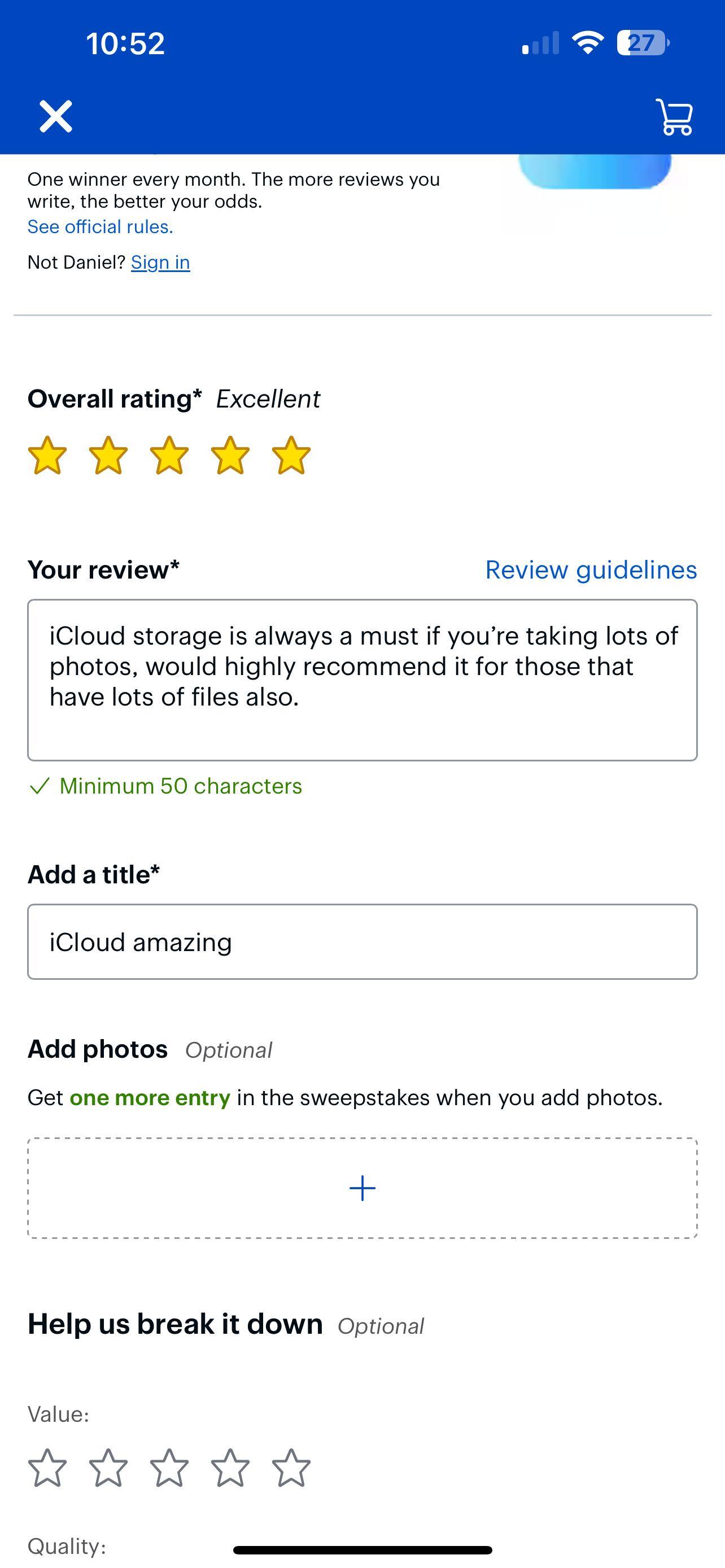
Task: Tap the dashed photo upload area
Action: [x=362, y=1187]
